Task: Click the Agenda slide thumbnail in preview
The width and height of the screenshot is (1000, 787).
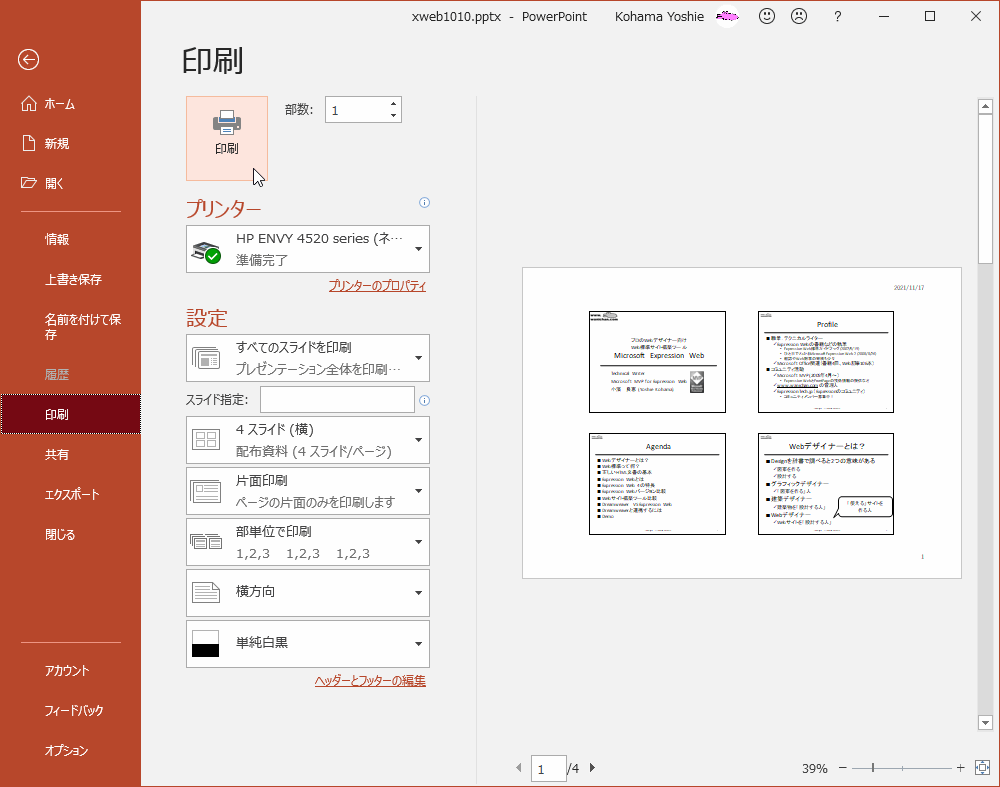Action: click(x=658, y=484)
